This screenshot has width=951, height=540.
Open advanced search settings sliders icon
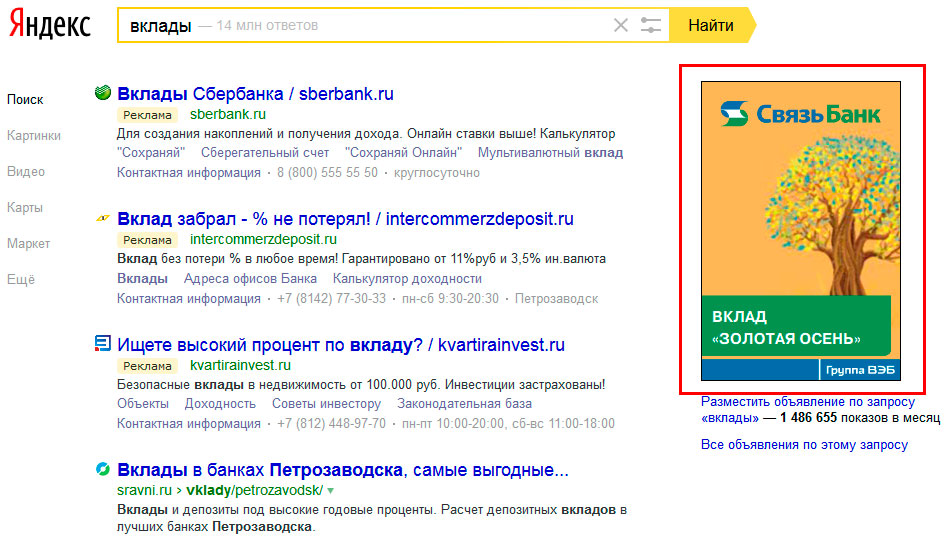point(650,25)
